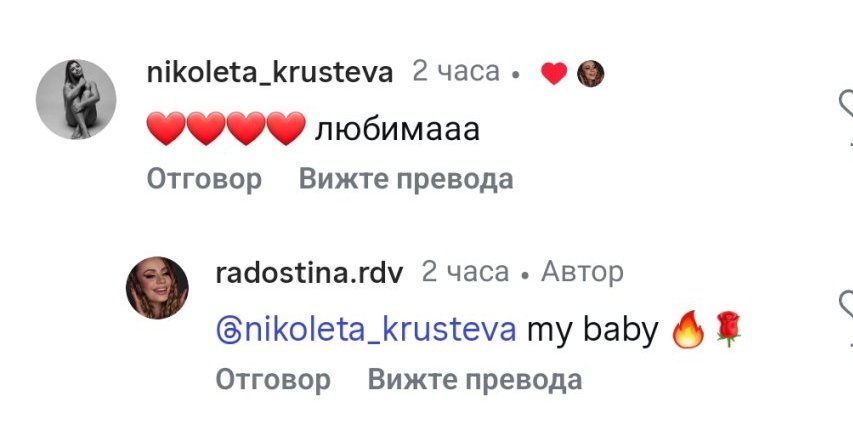
Task: Expand Вижте превода for the my baby reply
Action: (474, 380)
